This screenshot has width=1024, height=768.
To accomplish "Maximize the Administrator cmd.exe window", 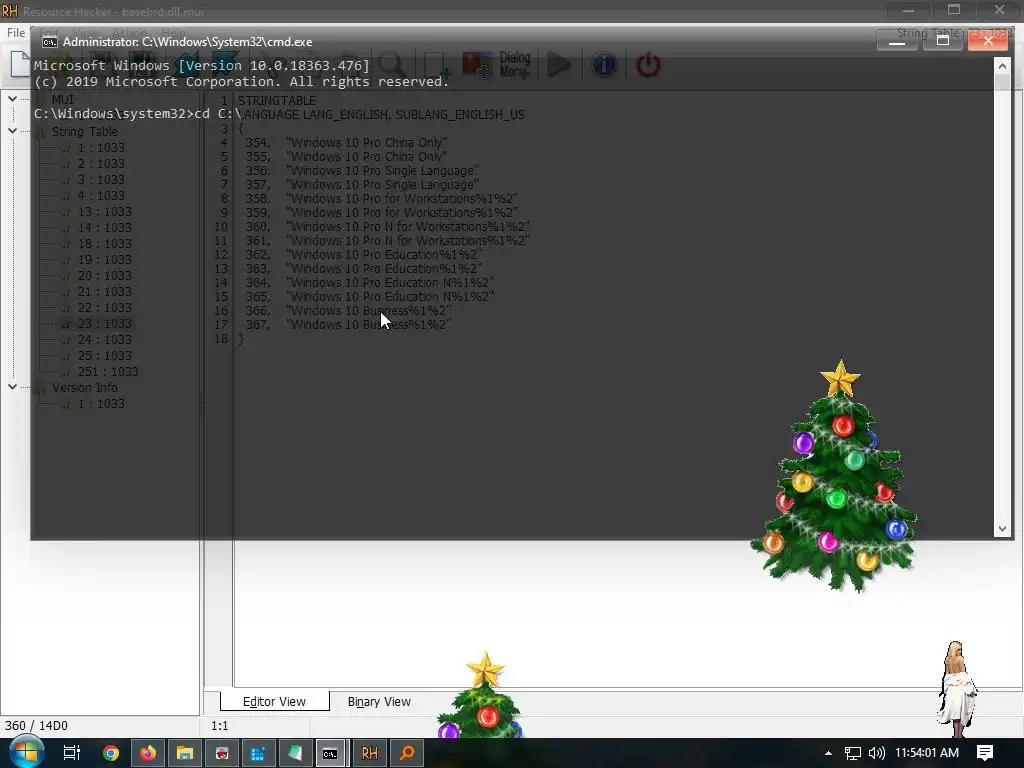I will 942,41.
